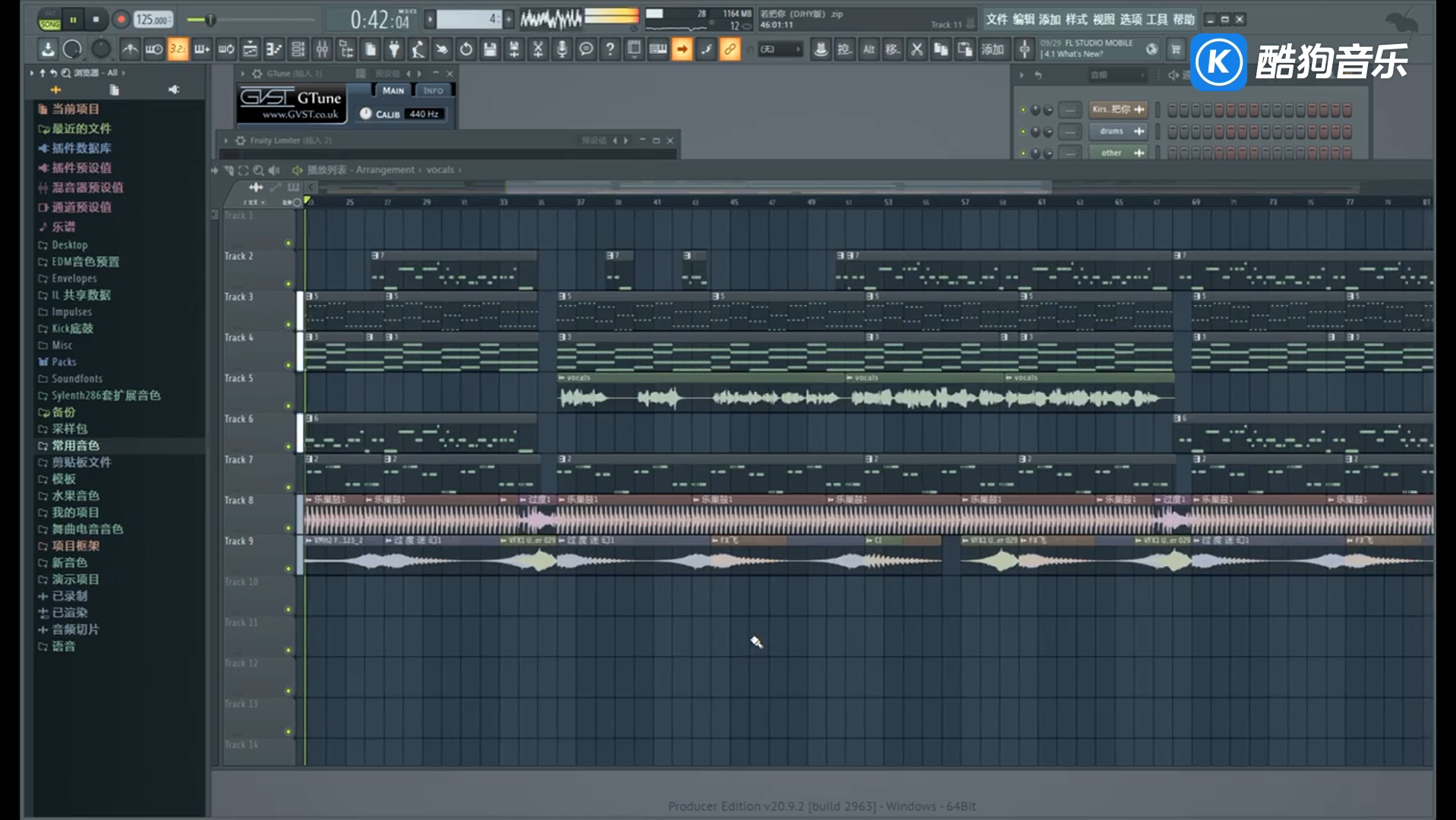
Task: Open the channel rack icon
Action: coord(298,49)
